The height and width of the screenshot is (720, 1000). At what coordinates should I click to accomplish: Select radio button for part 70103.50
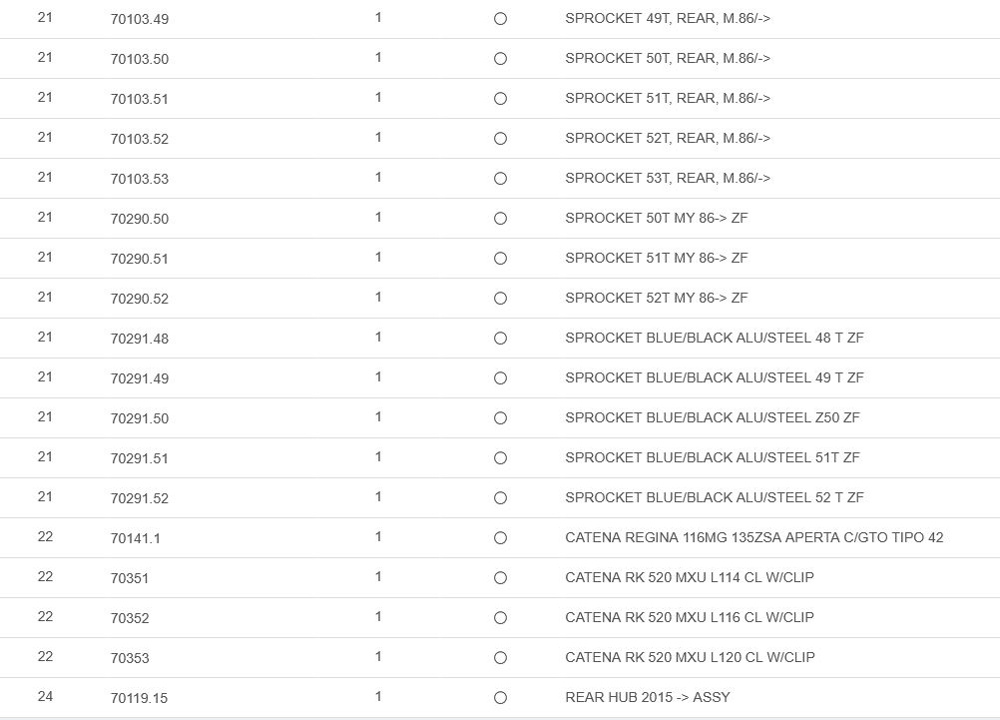pyautogui.click(x=500, y=59)
